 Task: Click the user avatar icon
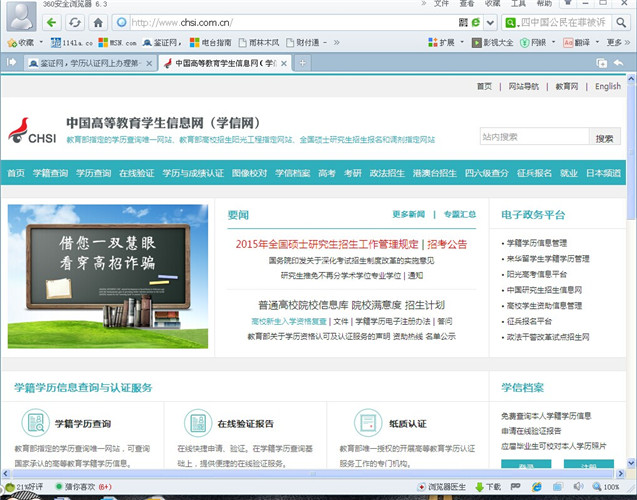click(x=22, y=16)
